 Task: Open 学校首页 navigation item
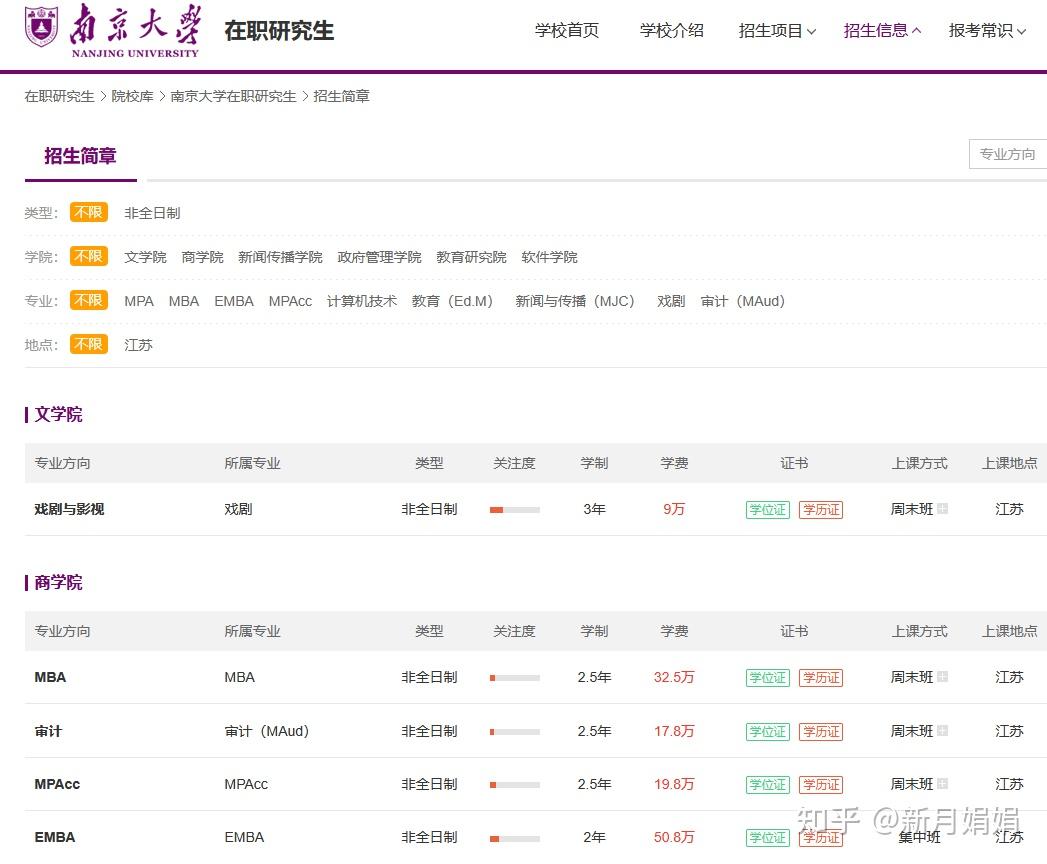point(567,31)
